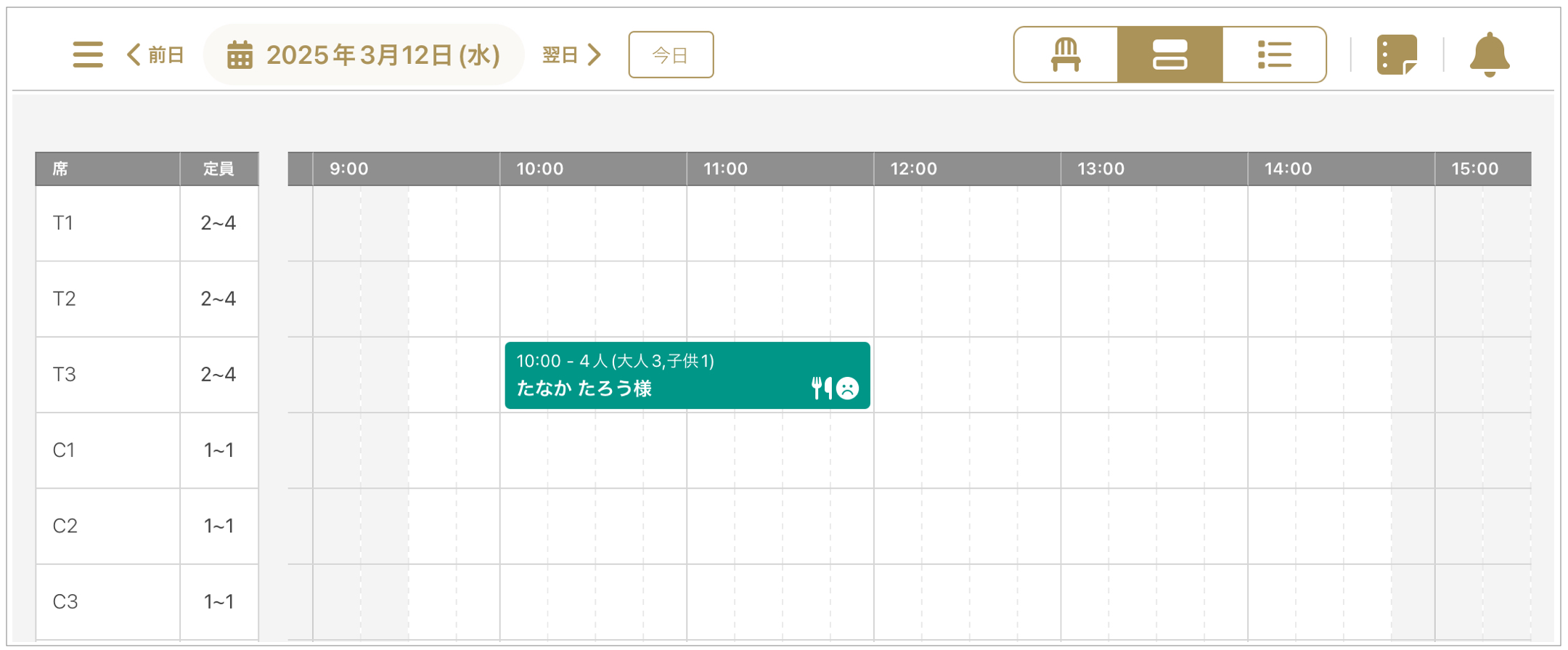Open notifications bell
The image size is (1568, 650).
coord(1490,54)
